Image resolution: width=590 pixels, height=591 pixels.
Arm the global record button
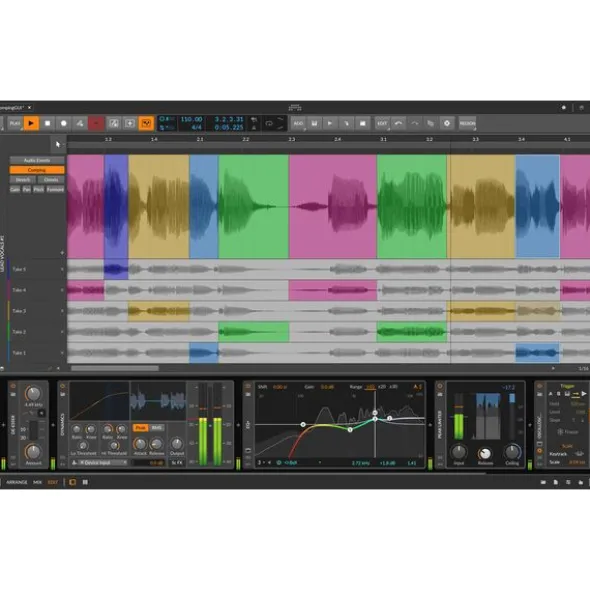pyautogui.click(x=64, y=123)
